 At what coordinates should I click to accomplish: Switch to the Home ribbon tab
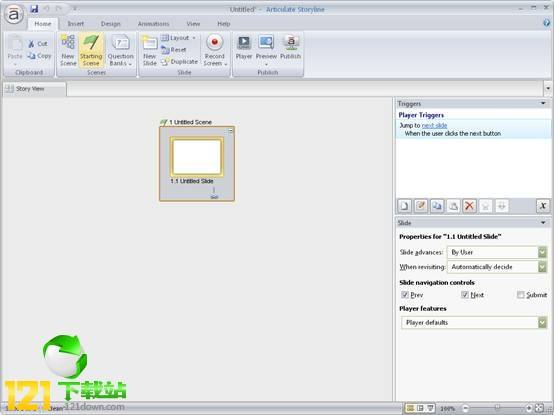(43, 24)
